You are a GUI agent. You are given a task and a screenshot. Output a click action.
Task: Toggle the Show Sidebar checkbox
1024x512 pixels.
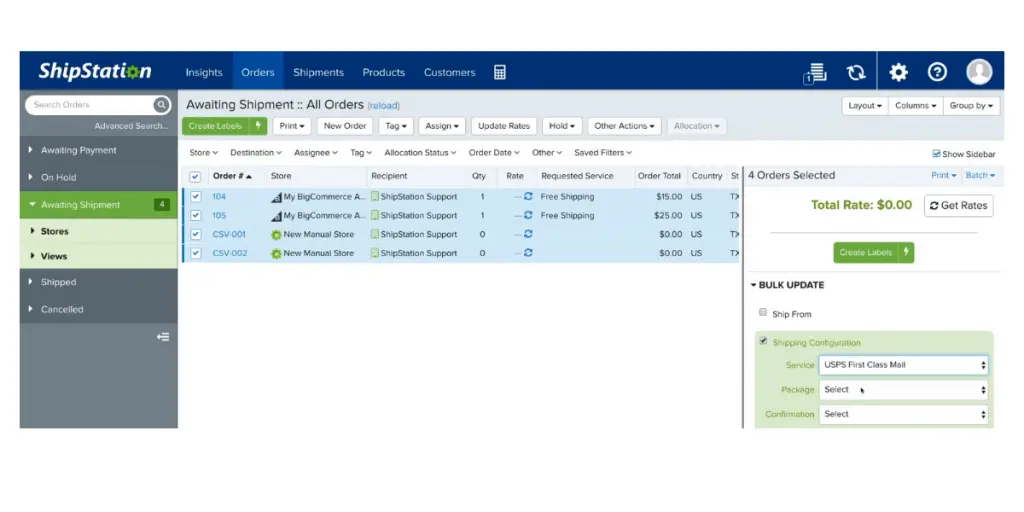click(x=936, y=154)
